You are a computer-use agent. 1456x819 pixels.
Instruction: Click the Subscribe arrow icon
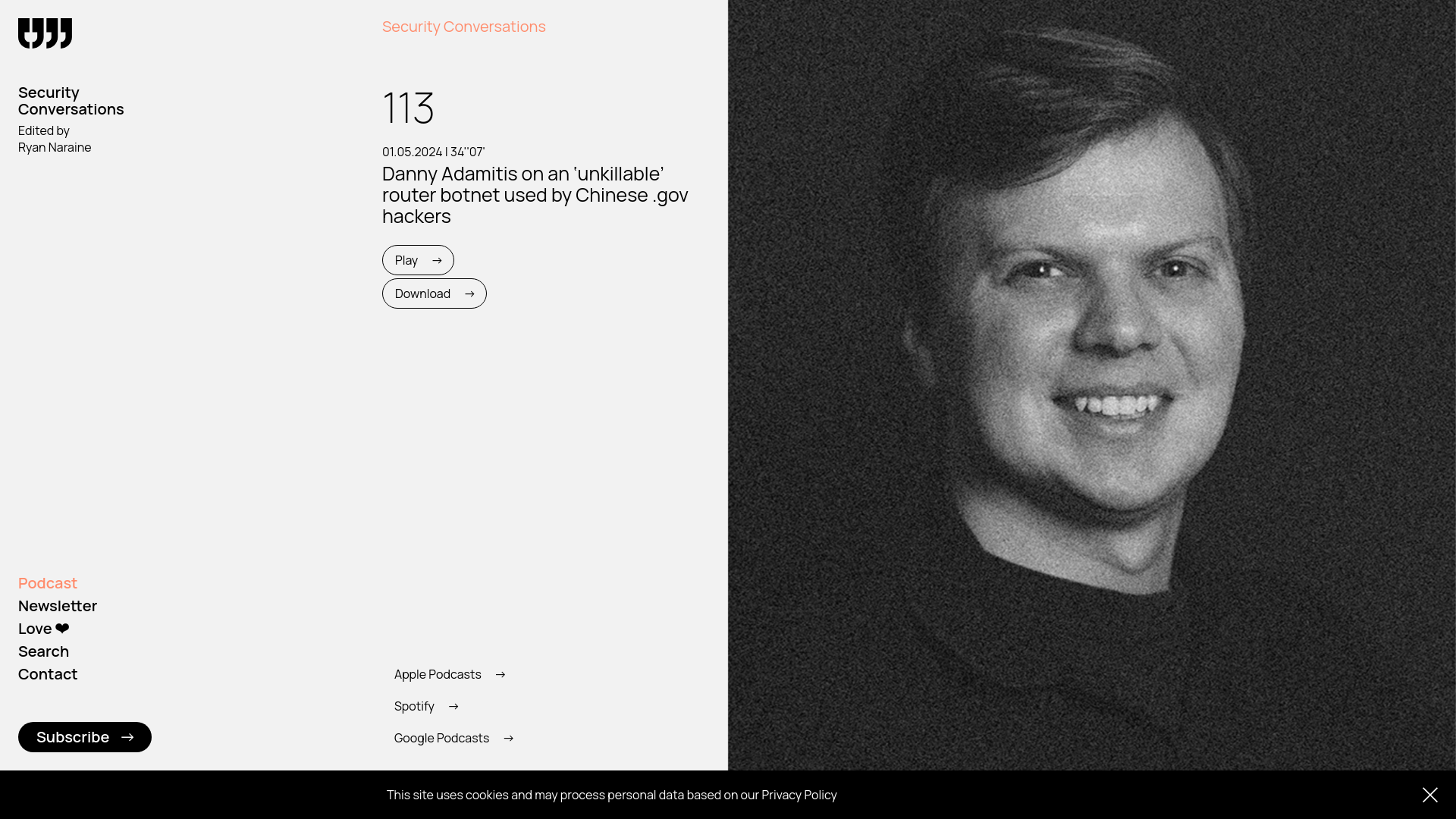click(127, 737)
